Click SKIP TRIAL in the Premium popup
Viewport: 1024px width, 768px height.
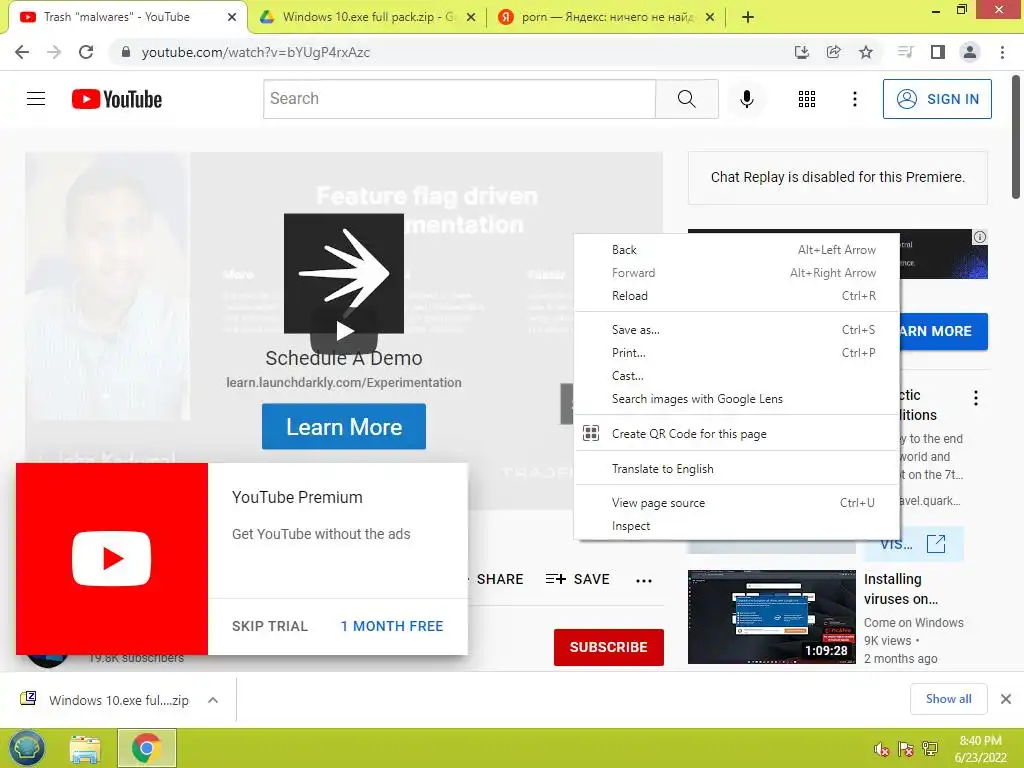270,626
